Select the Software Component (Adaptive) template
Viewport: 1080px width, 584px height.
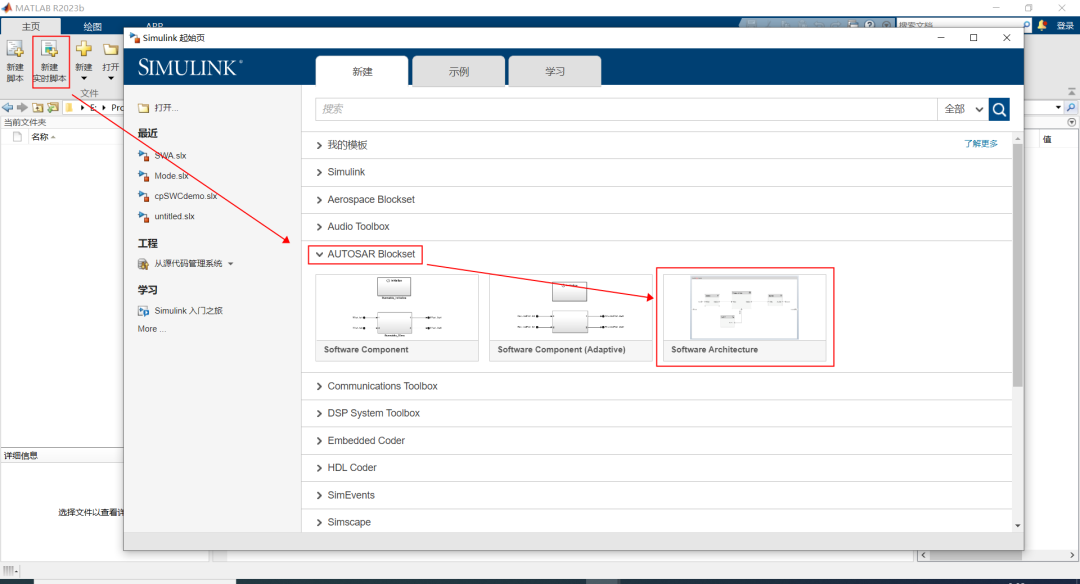click(570, 317)
